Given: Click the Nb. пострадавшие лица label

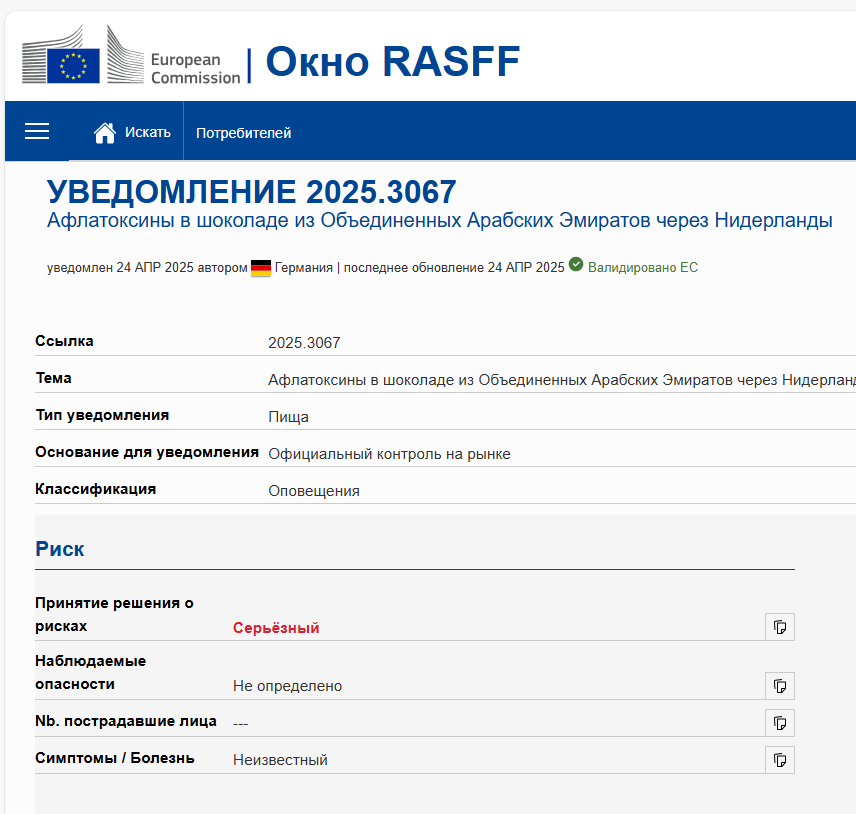Looking at the screenshot, I should 126,721.
